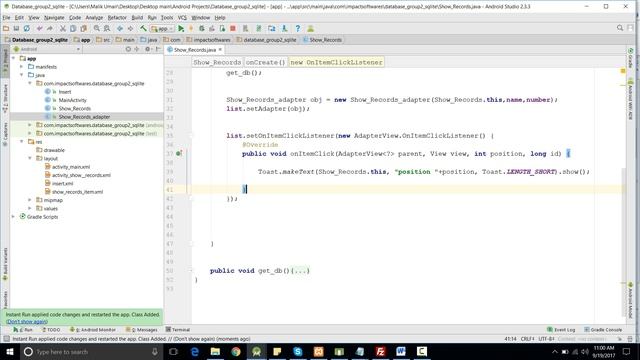The height and width of the screenshot is (360, 640).
Task: Select MainActivity in project tree
Action: point(72,100)
